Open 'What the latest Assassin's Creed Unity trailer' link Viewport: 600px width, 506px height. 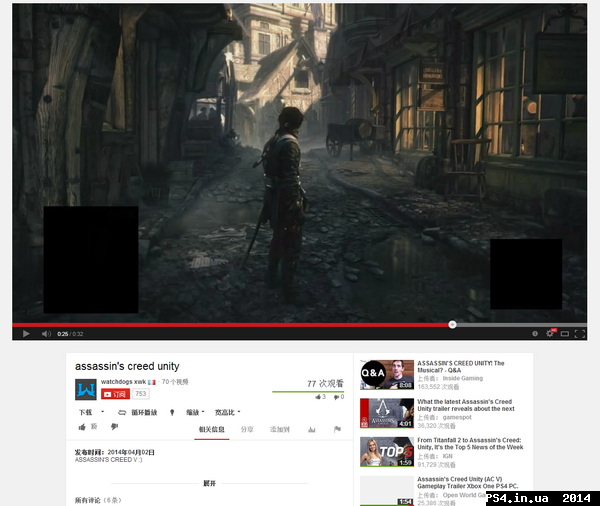tap(466, 405)
